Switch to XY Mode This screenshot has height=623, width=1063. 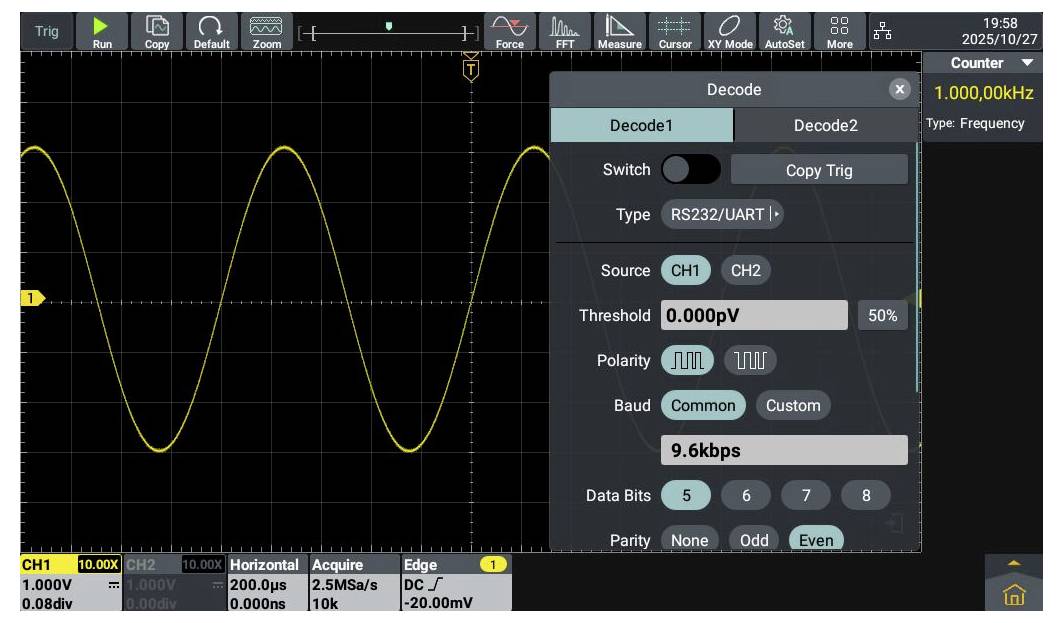730,31
